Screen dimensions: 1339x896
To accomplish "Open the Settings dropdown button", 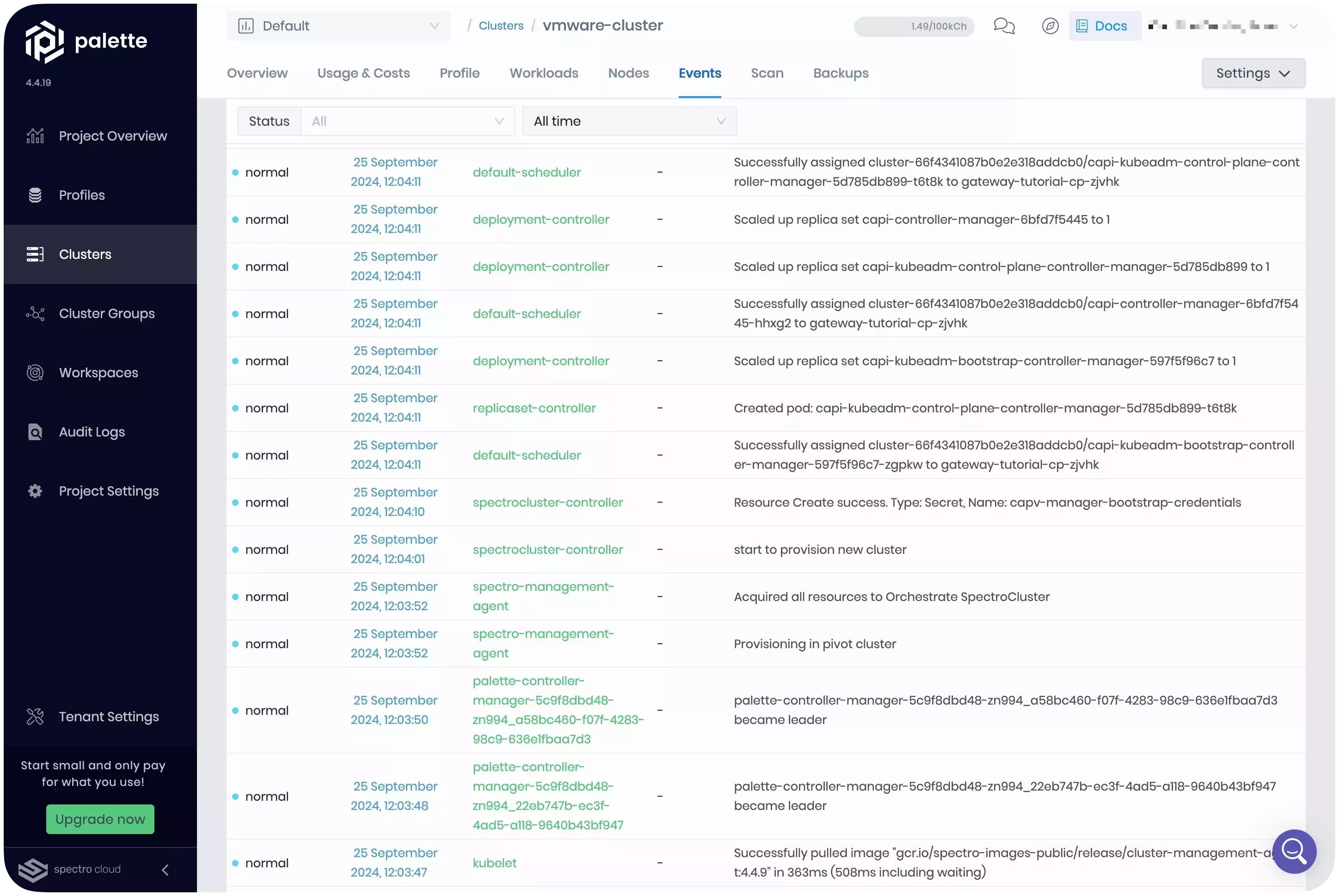I will coord(1253,73).
